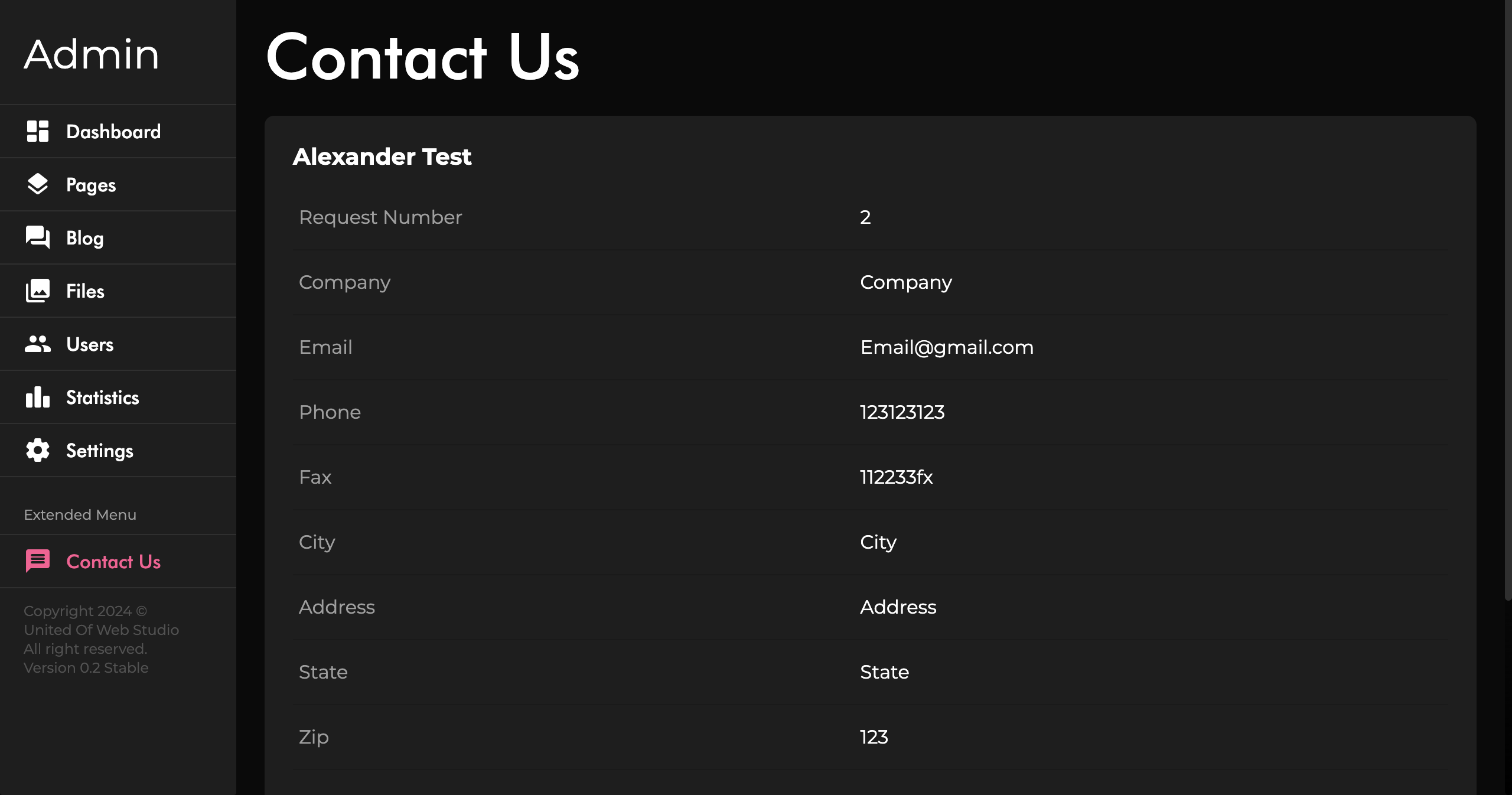Click the phone number 123123123
Viewport: 1512px width, 795px height.
tap(902, 412)
